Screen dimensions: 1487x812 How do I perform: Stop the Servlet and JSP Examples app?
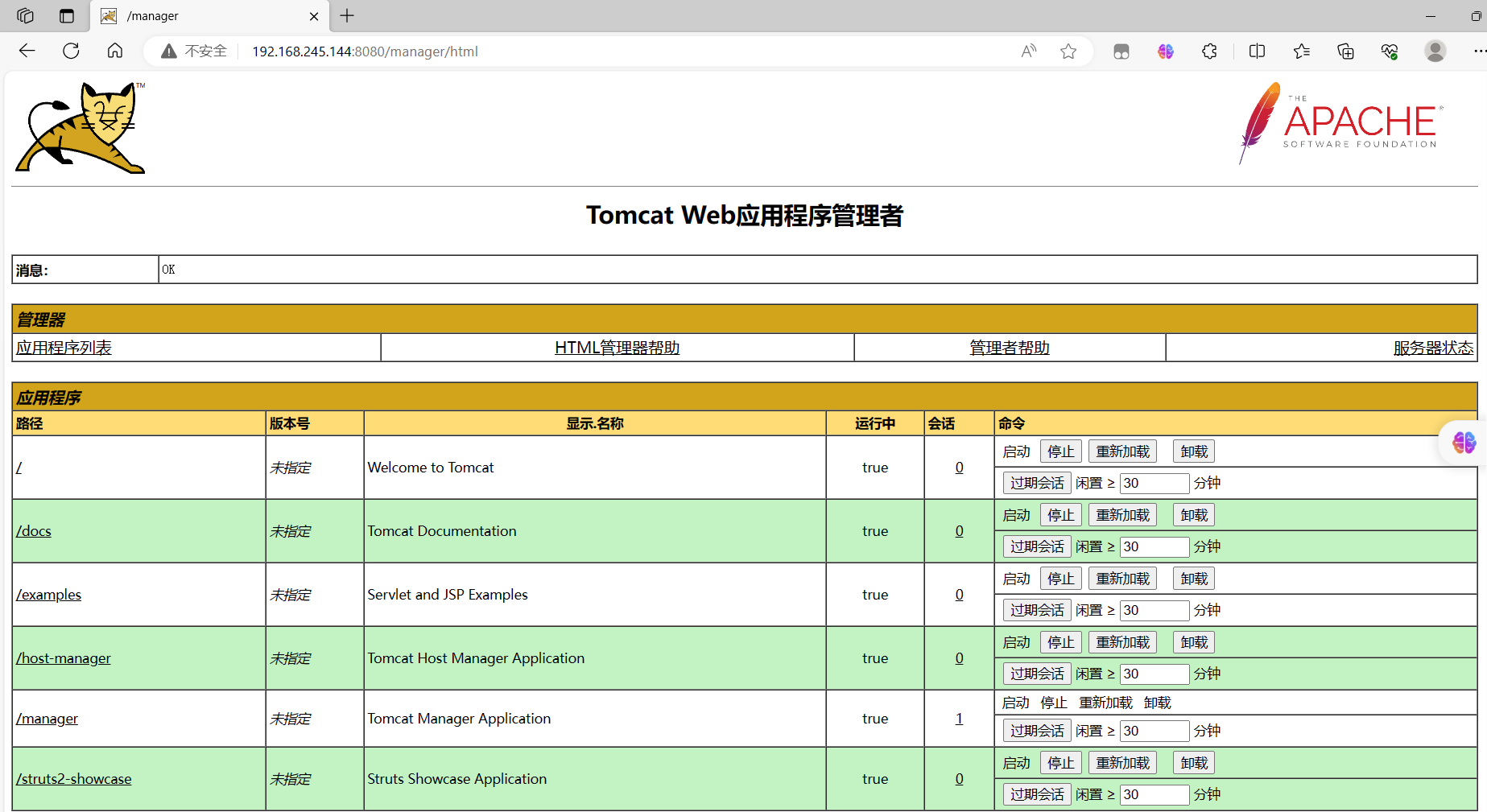coord(1060,579)
